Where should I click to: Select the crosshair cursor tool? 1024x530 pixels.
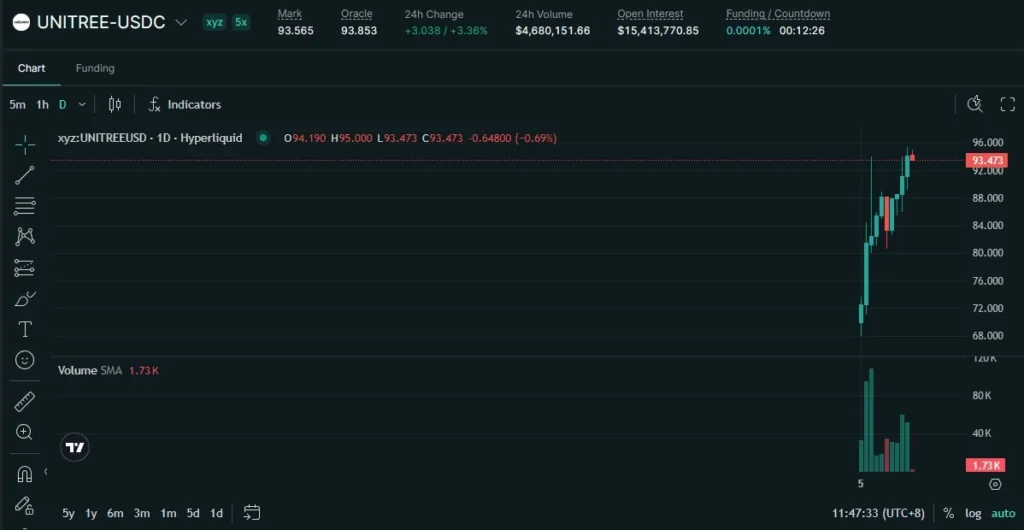click(25, 145)
